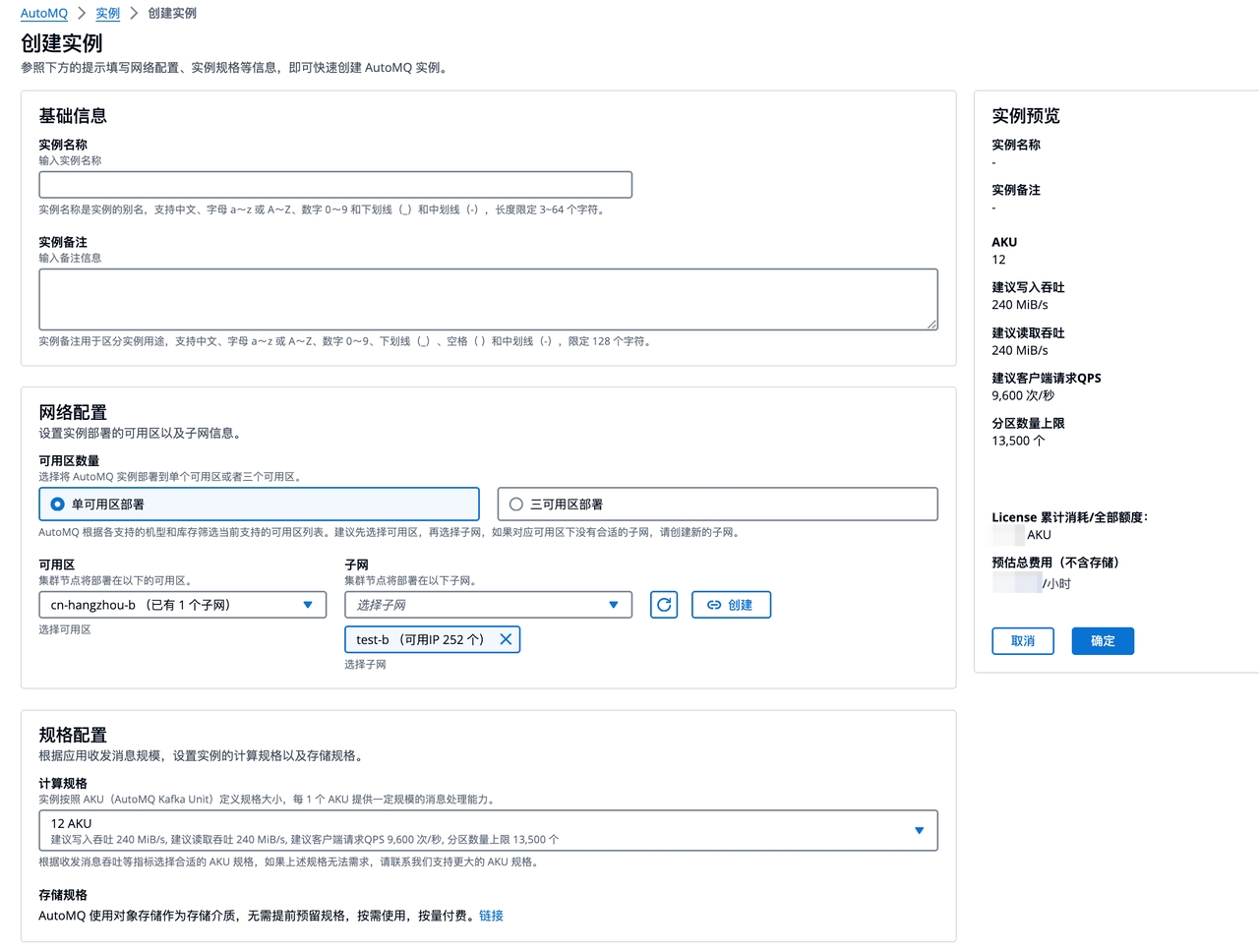Confirm with the 确定 button

[1103, 641]
